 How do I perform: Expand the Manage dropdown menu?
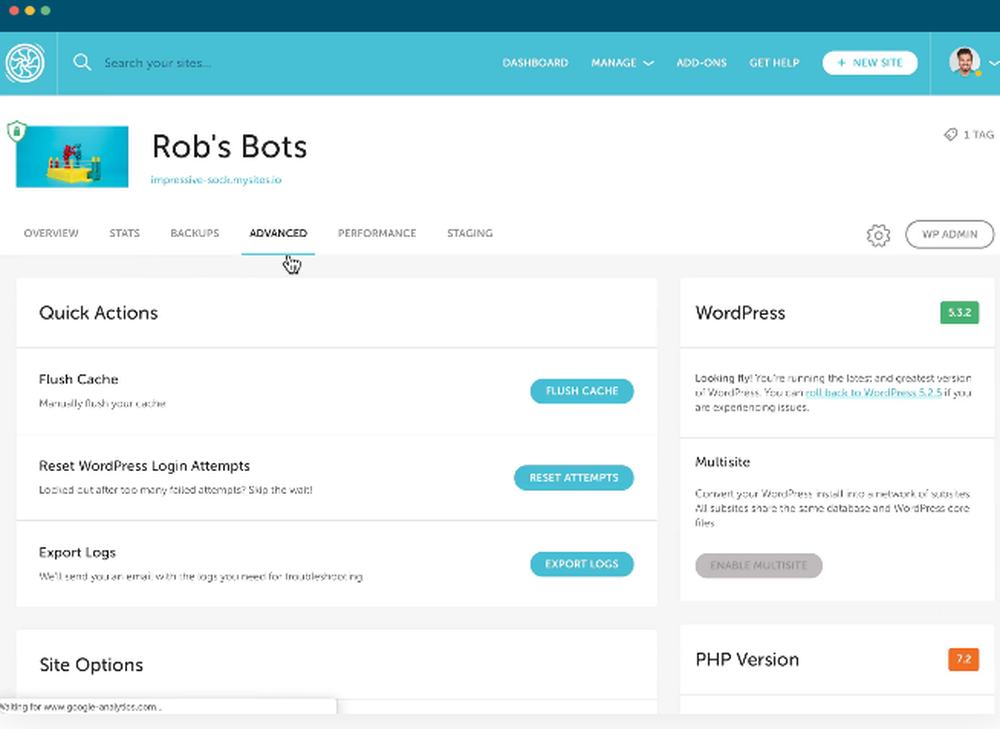coord(622,63)
